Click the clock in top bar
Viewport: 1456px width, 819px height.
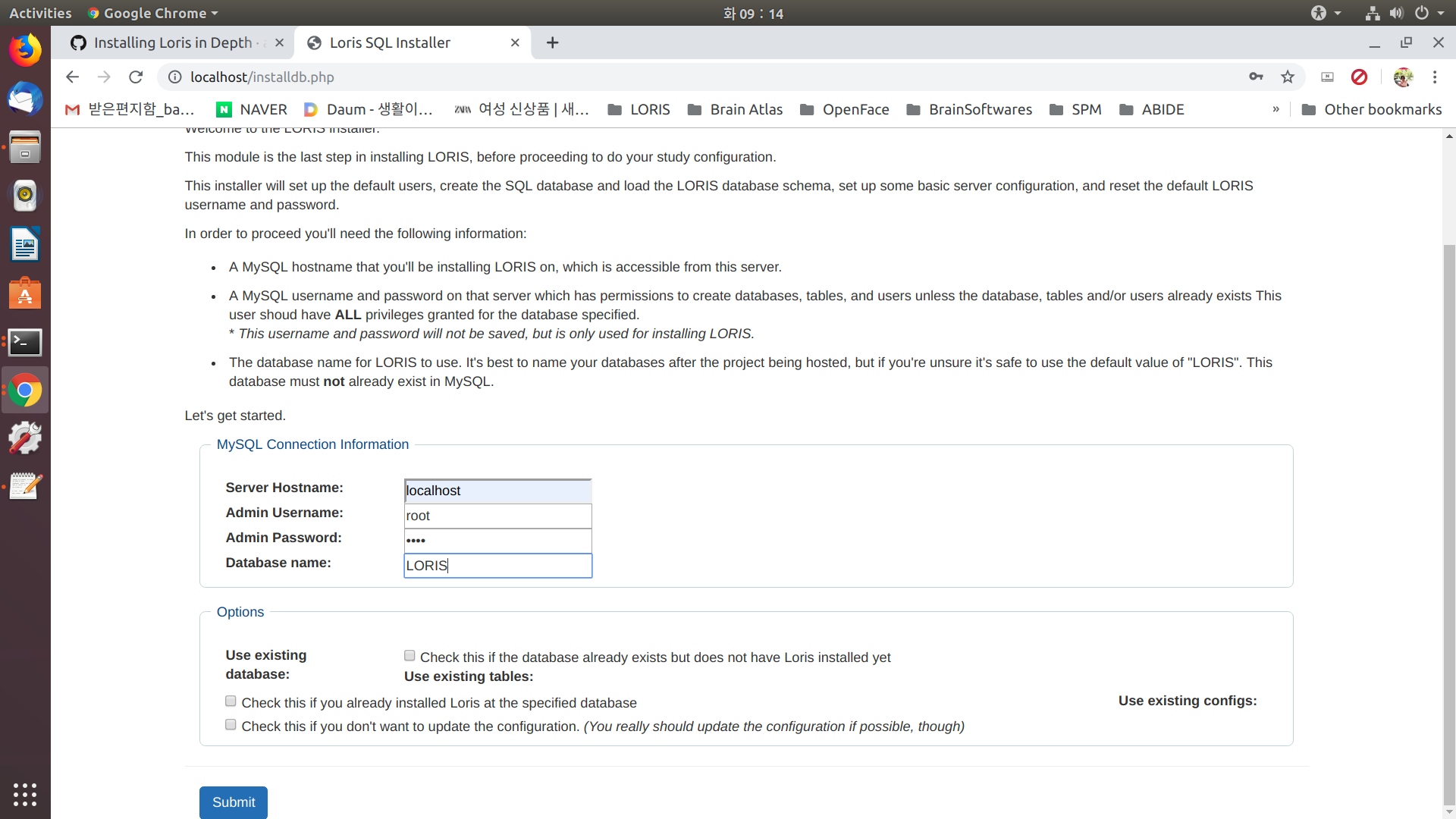(x=753, y=13)
